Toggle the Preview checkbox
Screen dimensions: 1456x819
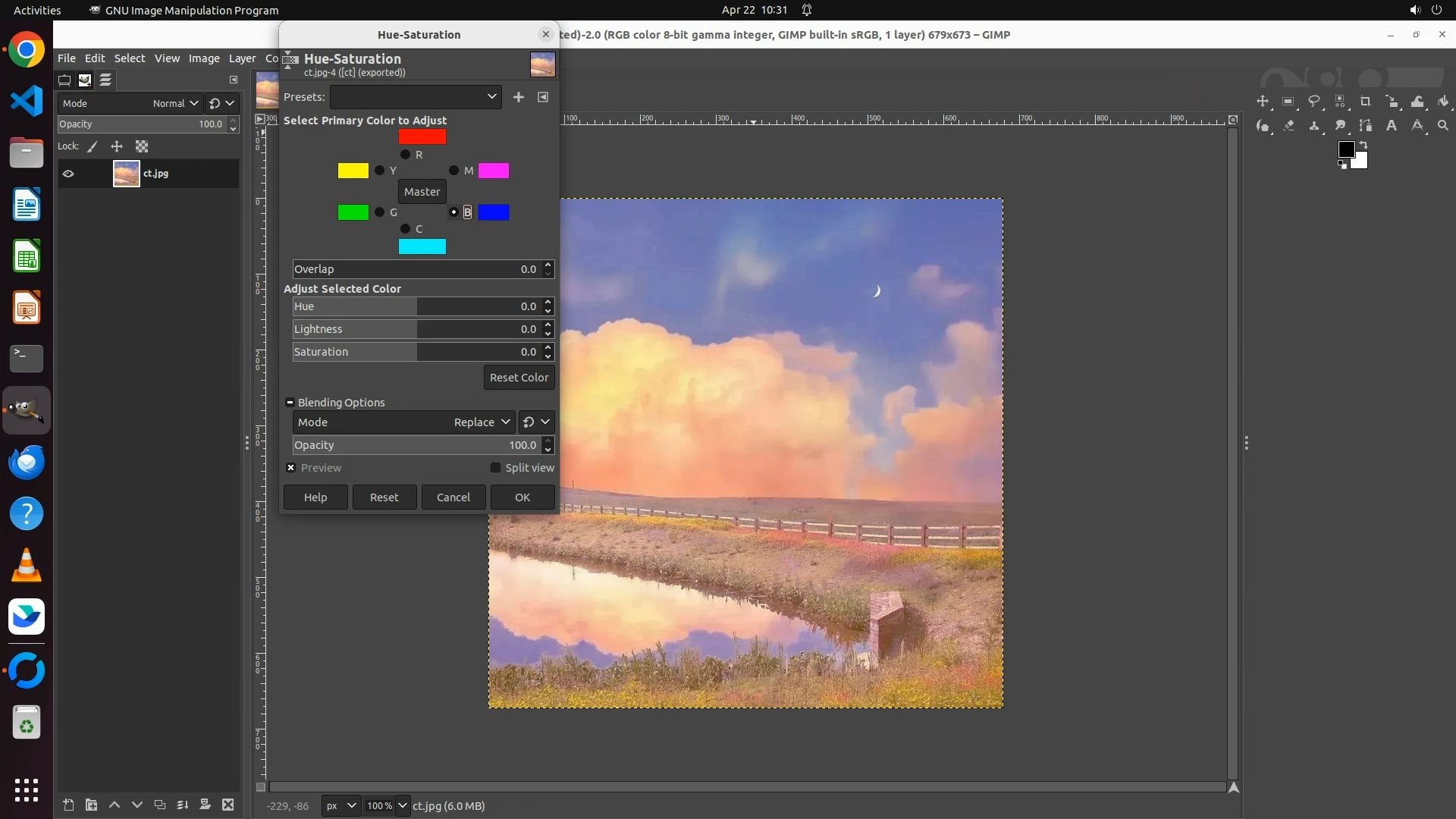[290, 468]
